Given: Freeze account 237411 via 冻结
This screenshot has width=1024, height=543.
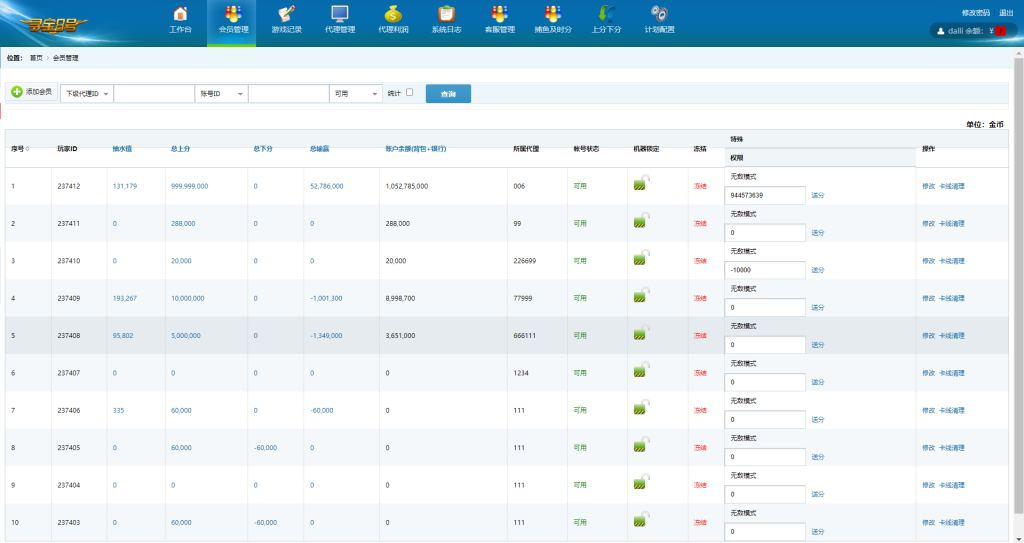Looking at the screenshot, I should (x=699, y=223).
